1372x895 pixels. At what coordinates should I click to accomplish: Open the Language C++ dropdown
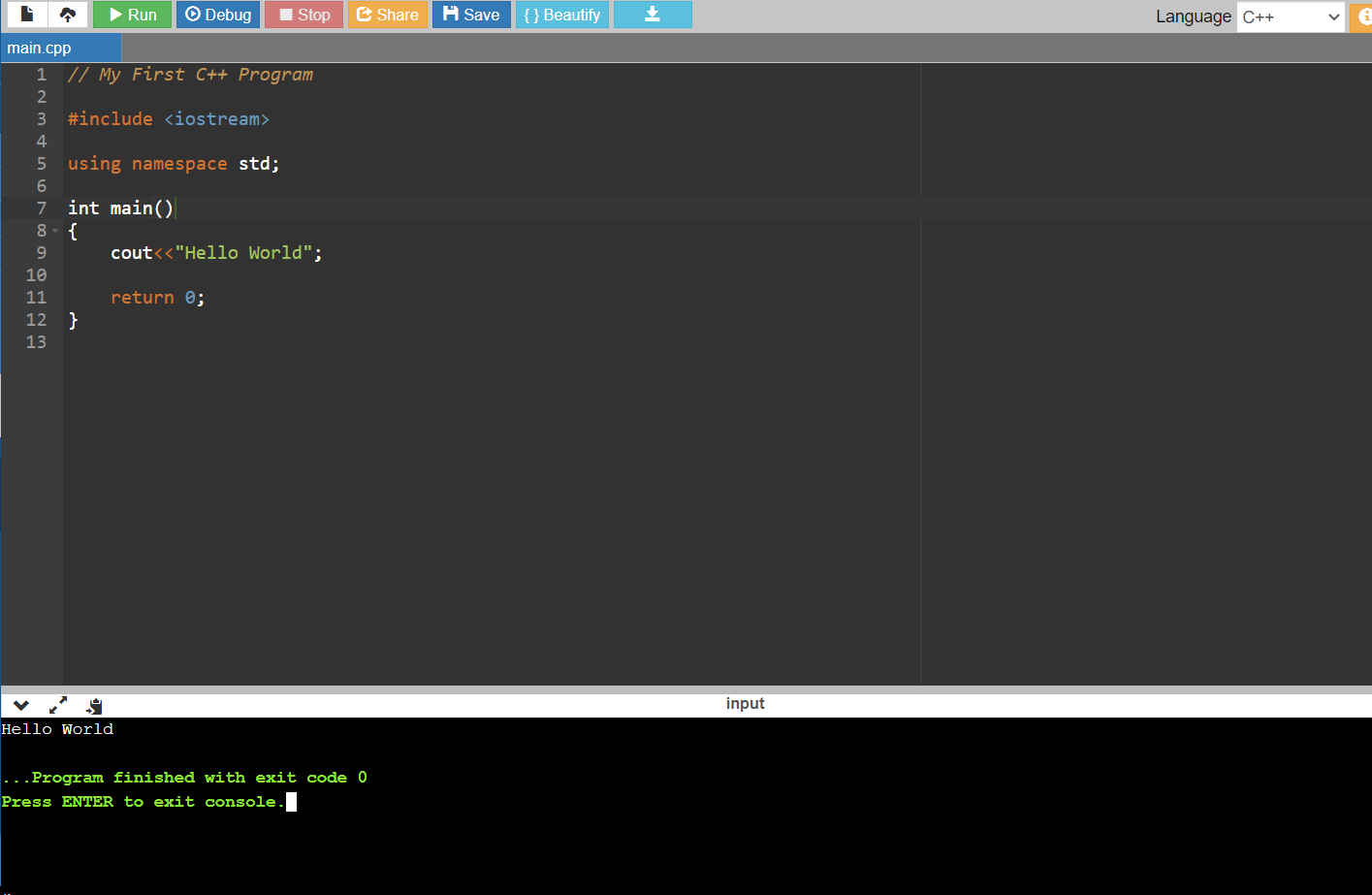pos(1291,16)
